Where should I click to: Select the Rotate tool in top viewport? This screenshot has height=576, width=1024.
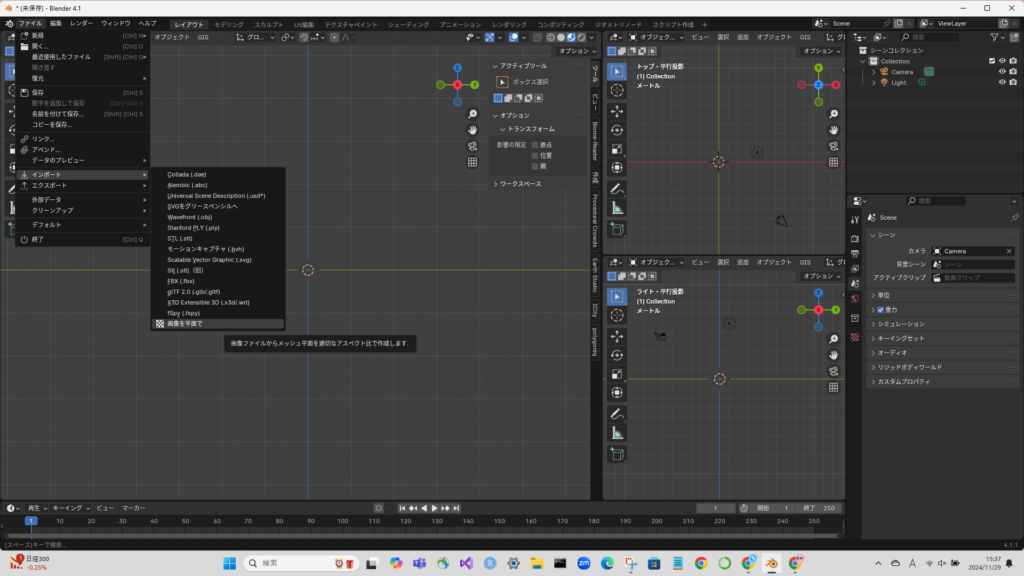point(617,129)
